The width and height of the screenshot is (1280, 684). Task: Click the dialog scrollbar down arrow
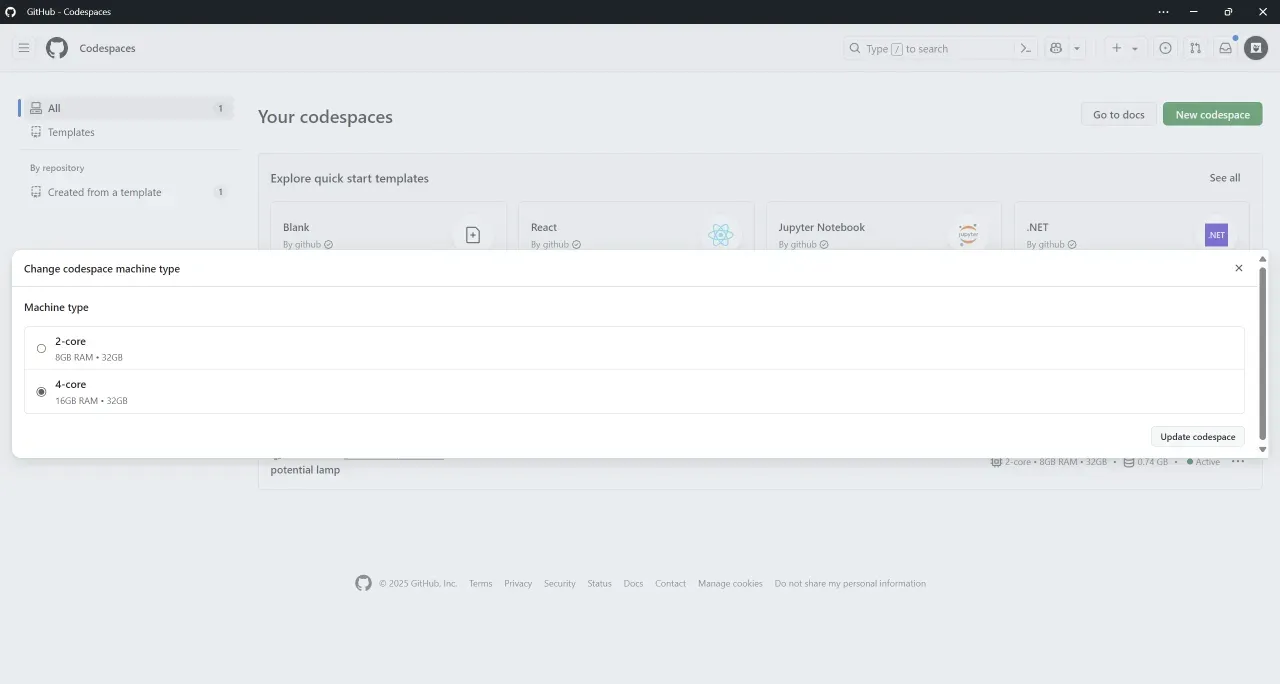coord(1262,450)
